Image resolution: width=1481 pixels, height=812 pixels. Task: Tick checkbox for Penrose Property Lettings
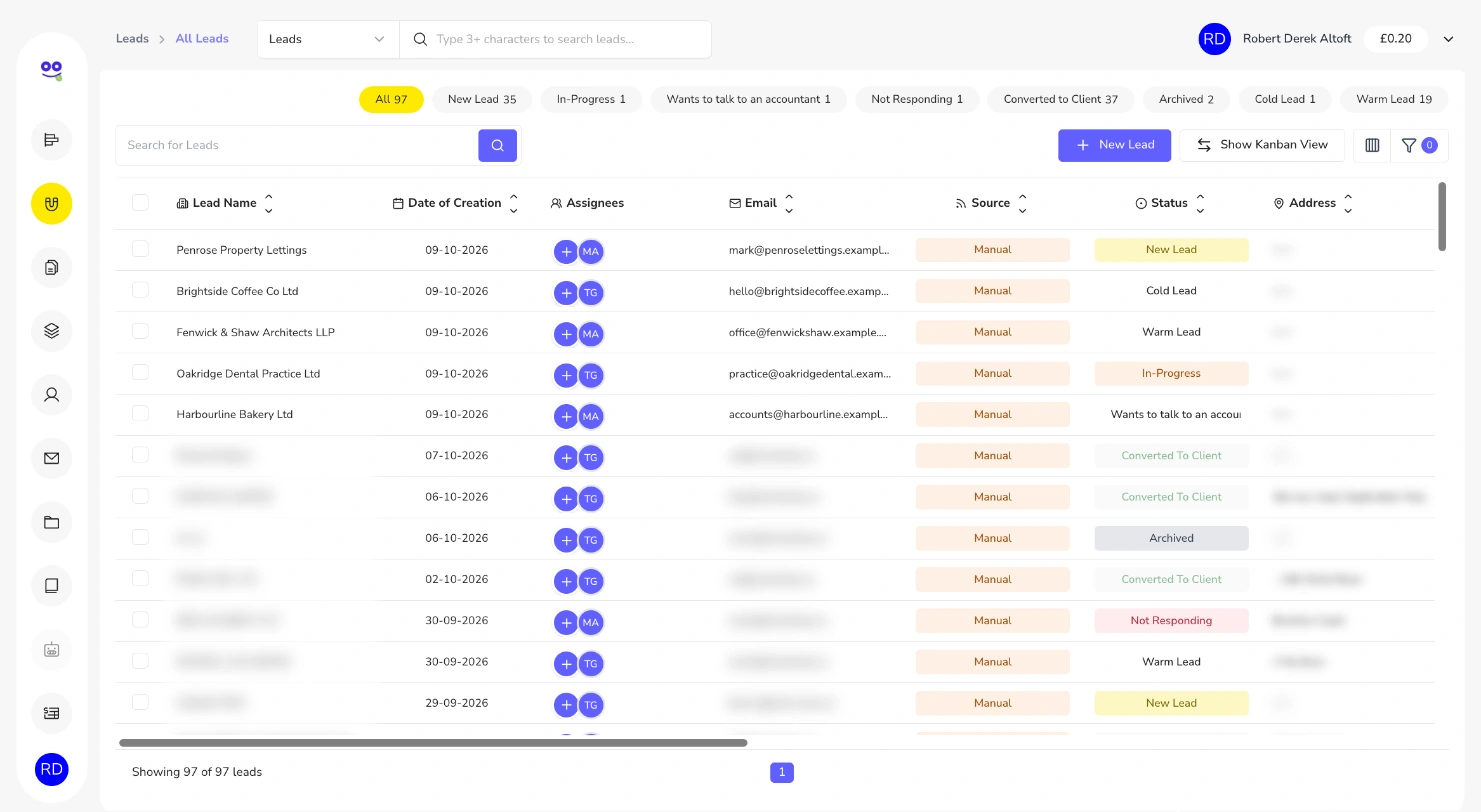point(140,249)
